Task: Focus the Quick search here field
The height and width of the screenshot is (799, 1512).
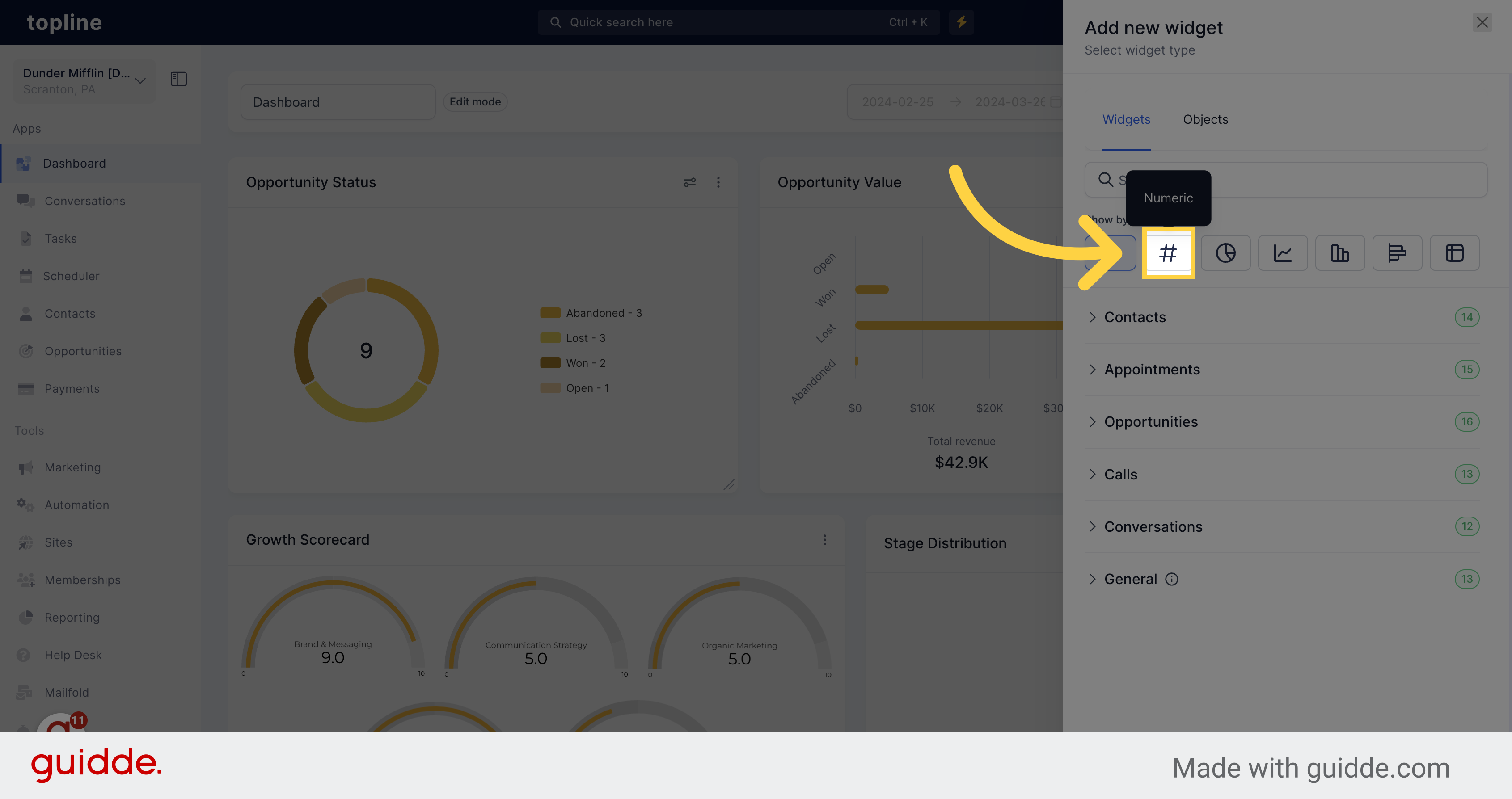Action: coord(739,22)
